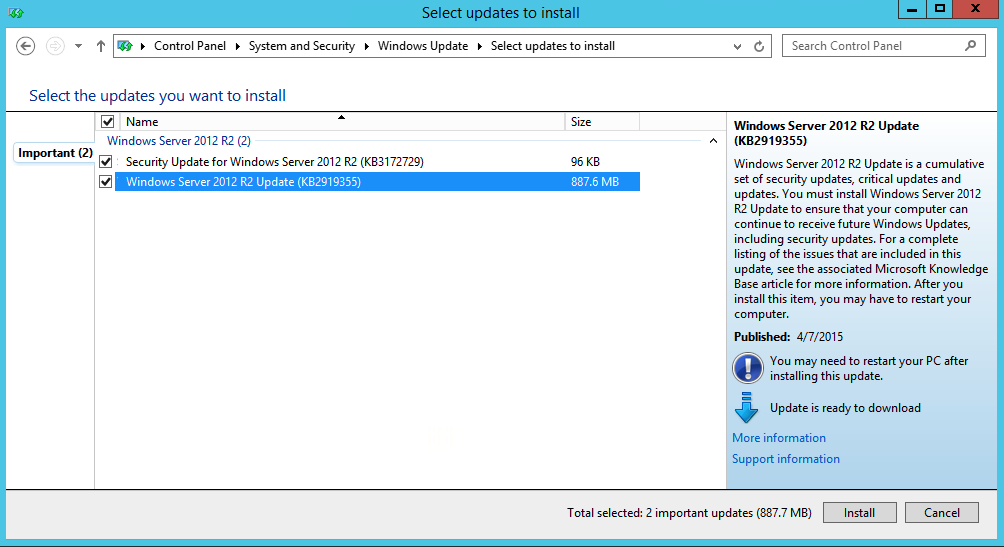Click the search magnifier icon
1004x547 pixels.
[x=971, y=45]
